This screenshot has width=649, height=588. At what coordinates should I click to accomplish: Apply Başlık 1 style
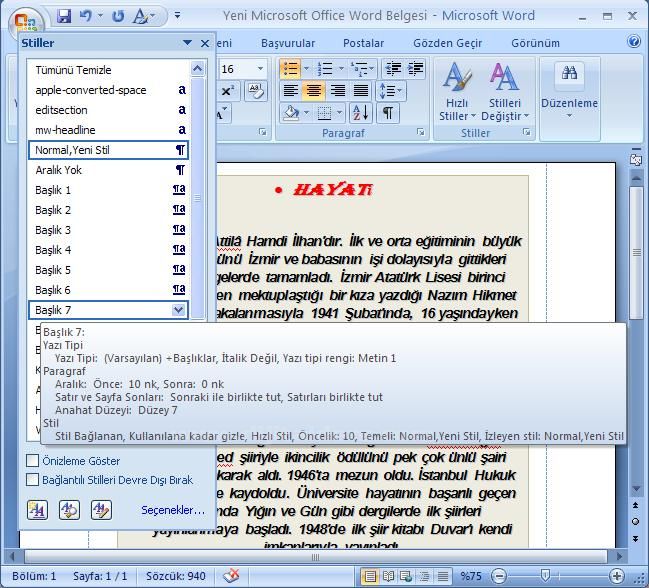[108, 190]
